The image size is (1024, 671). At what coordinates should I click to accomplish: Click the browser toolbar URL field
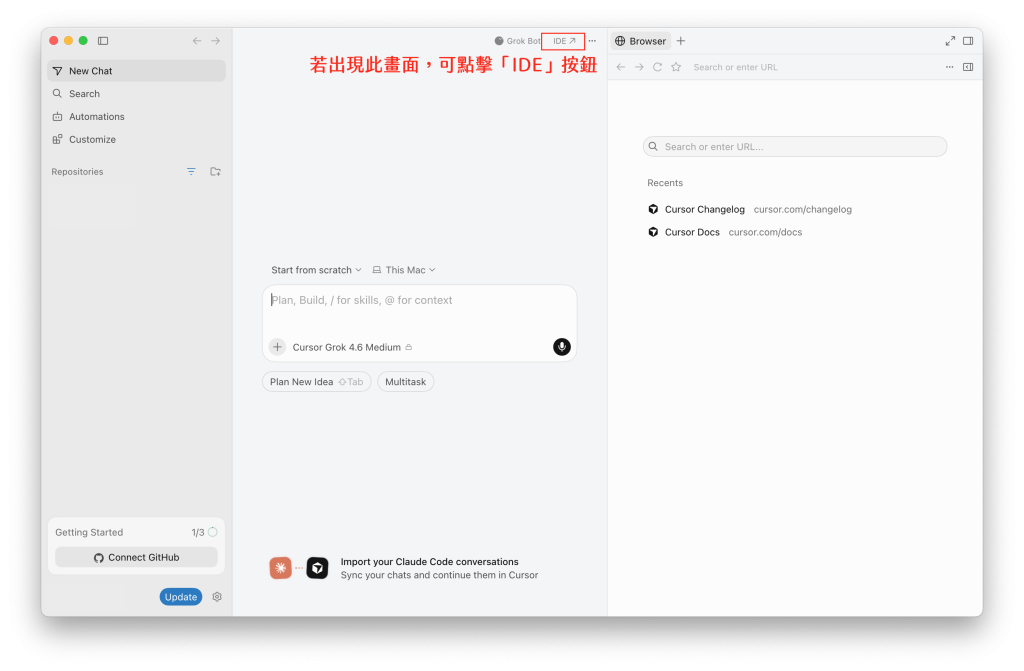(x=813, y=67)
